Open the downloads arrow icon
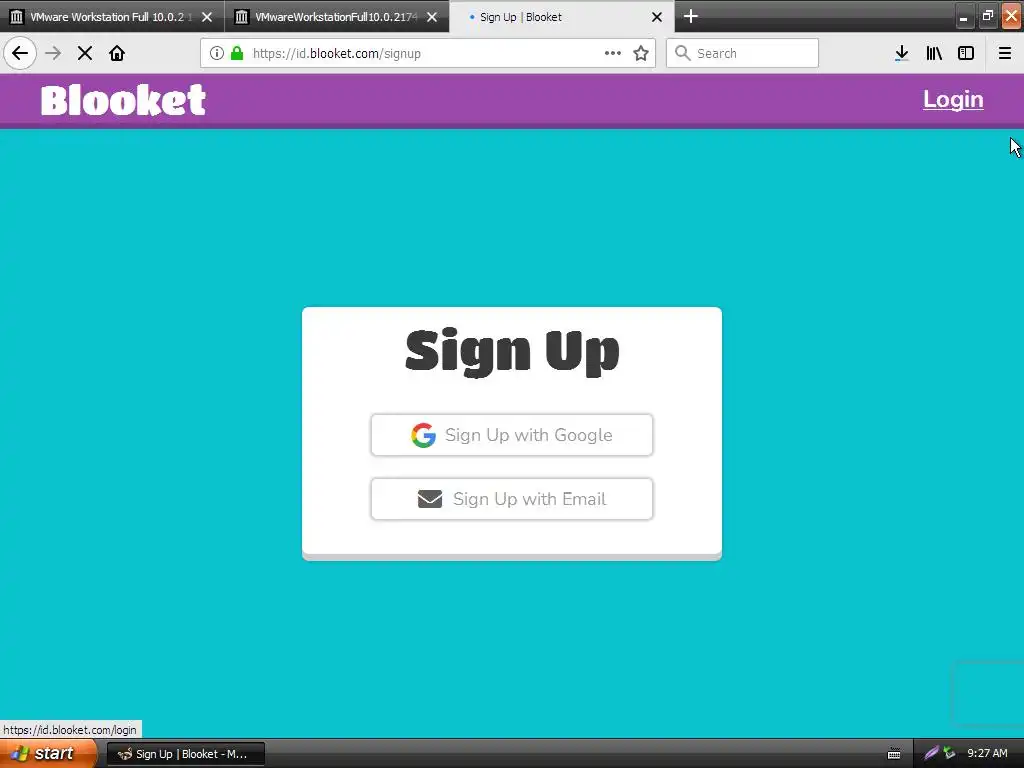The height and width of the screenshot is (768, 1024). 902,53
